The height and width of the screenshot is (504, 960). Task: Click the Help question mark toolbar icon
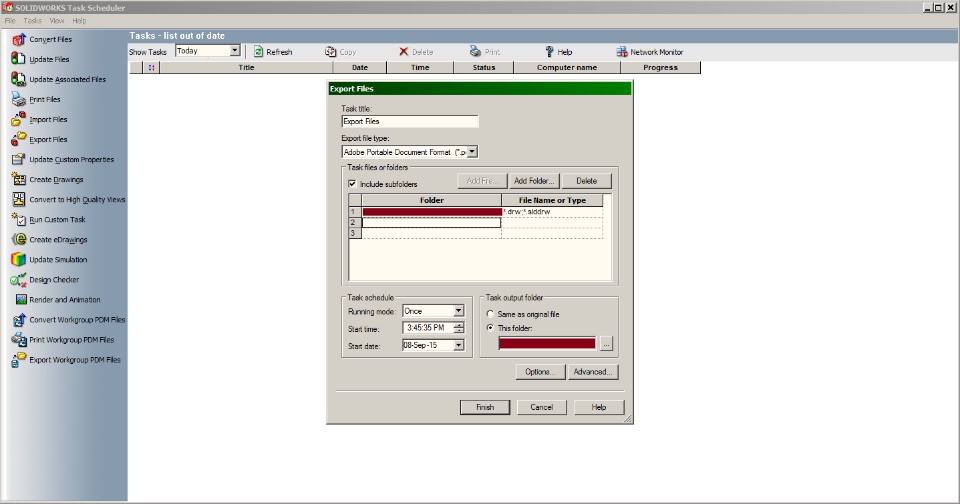(549, 52)
